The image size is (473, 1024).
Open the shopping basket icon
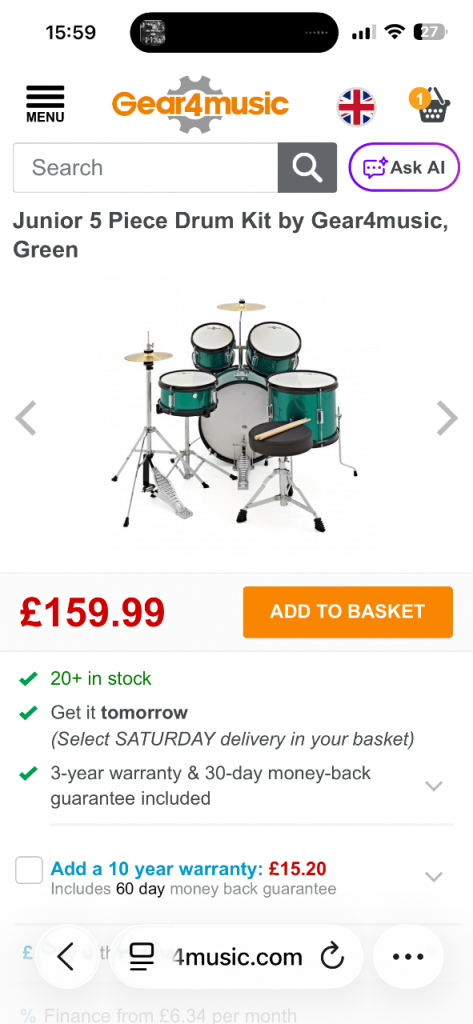click(x=431, y=104)
